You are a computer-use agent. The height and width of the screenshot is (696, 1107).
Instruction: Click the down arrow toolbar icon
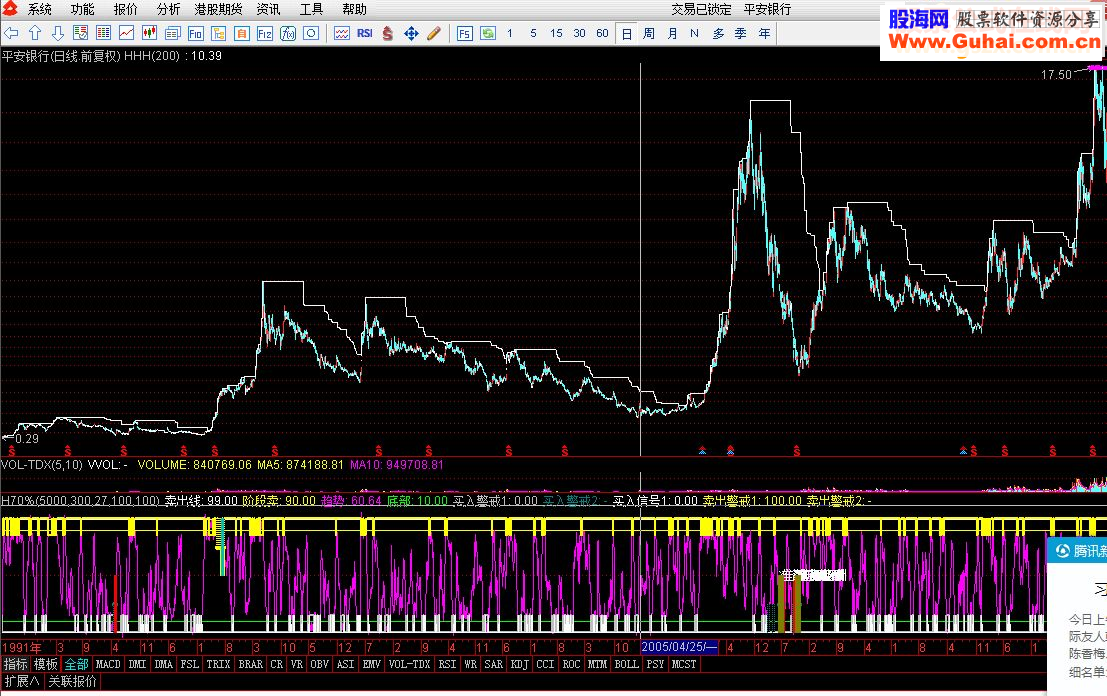pyautogui.click(x=58, y=33)
